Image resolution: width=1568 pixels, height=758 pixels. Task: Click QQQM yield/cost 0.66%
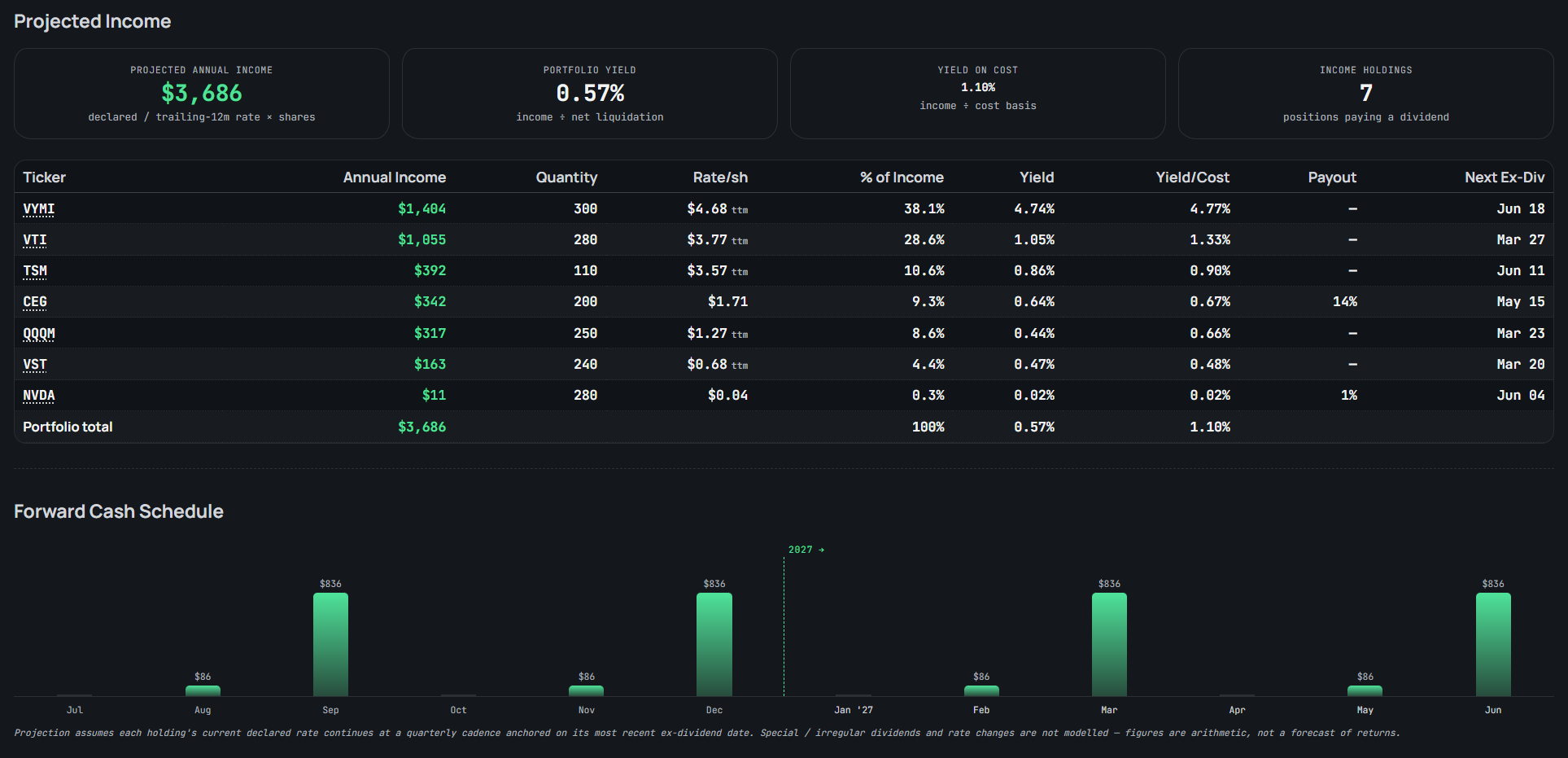[1209, 333]
